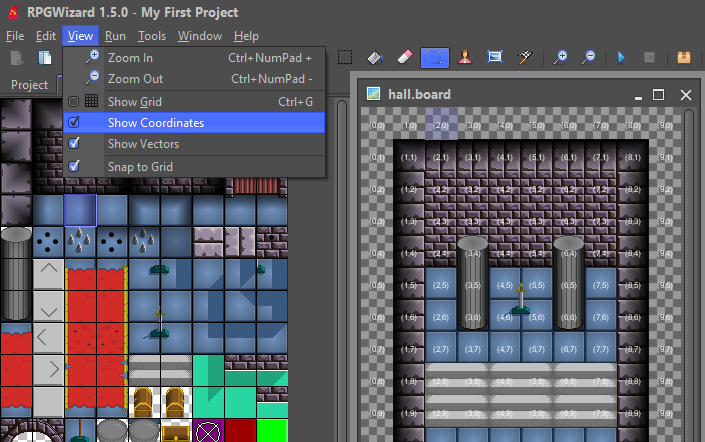The image size is (705, 442).
Task: Choose the sprite placement tool
Action: (x=465, y=58)
